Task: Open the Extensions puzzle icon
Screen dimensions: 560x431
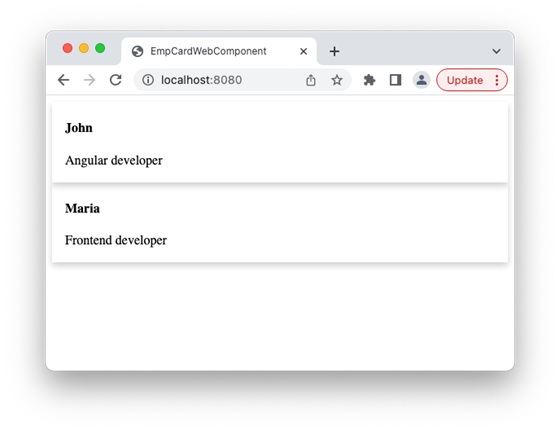Action: 369,80
